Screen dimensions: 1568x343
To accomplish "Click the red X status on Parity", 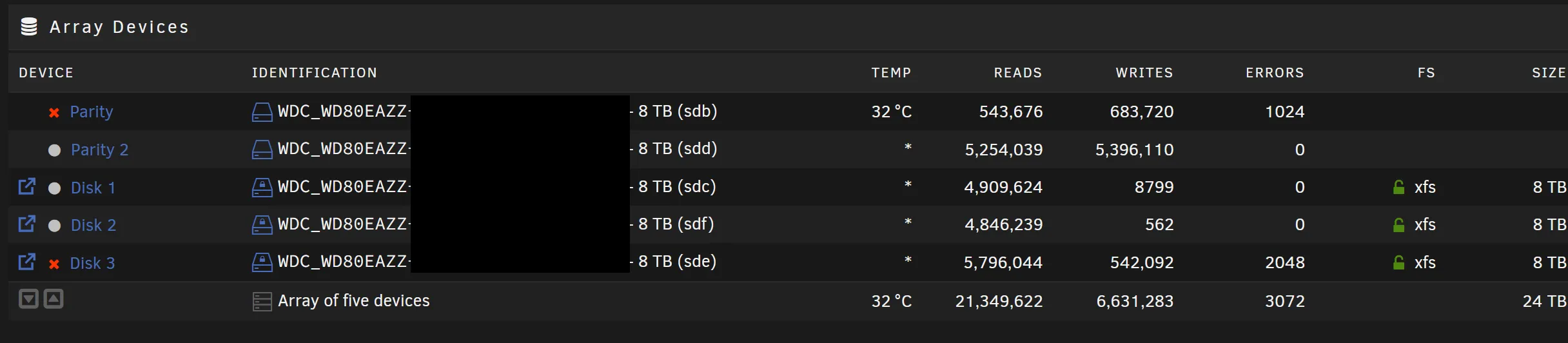I will point(54,113).
